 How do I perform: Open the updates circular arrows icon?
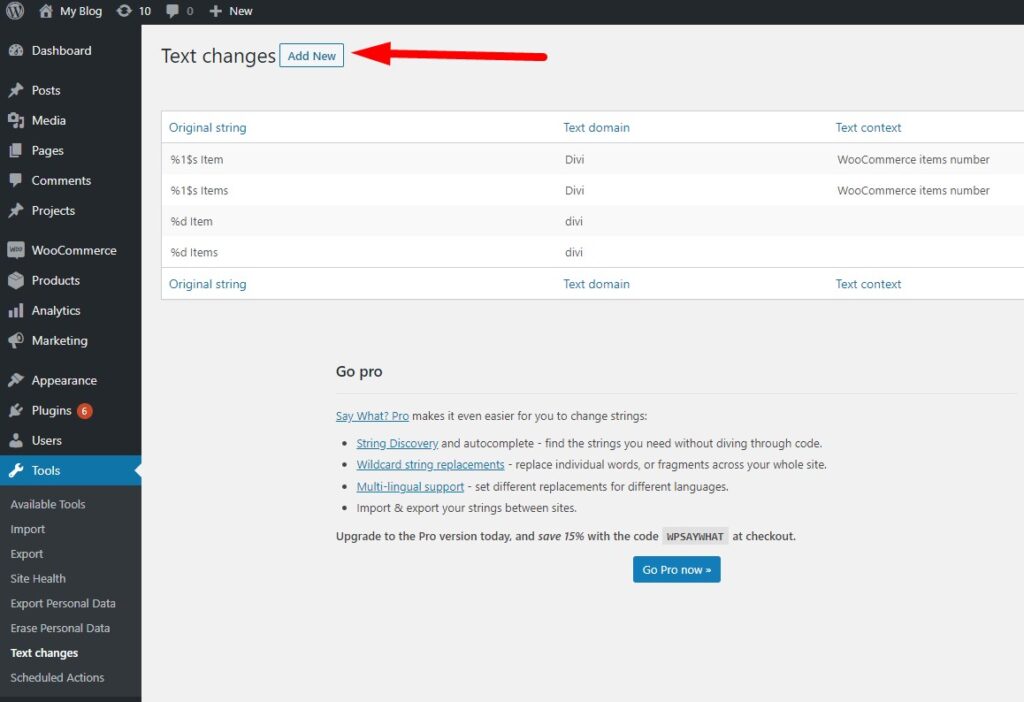tap(124, 11)
